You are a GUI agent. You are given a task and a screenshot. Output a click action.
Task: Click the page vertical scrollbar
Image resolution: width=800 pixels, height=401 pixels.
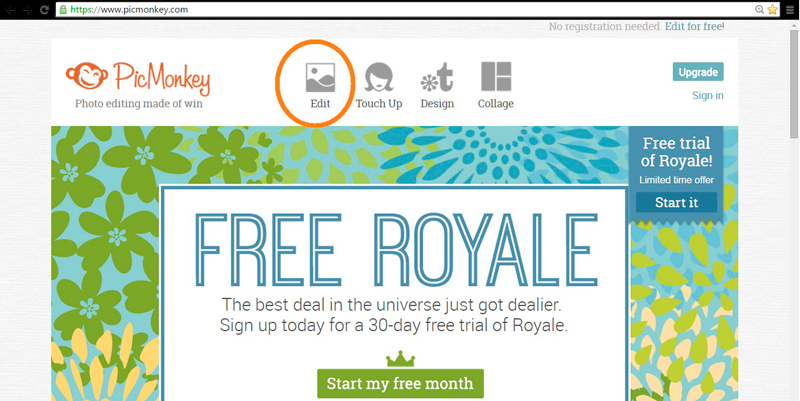coord(794,210)
